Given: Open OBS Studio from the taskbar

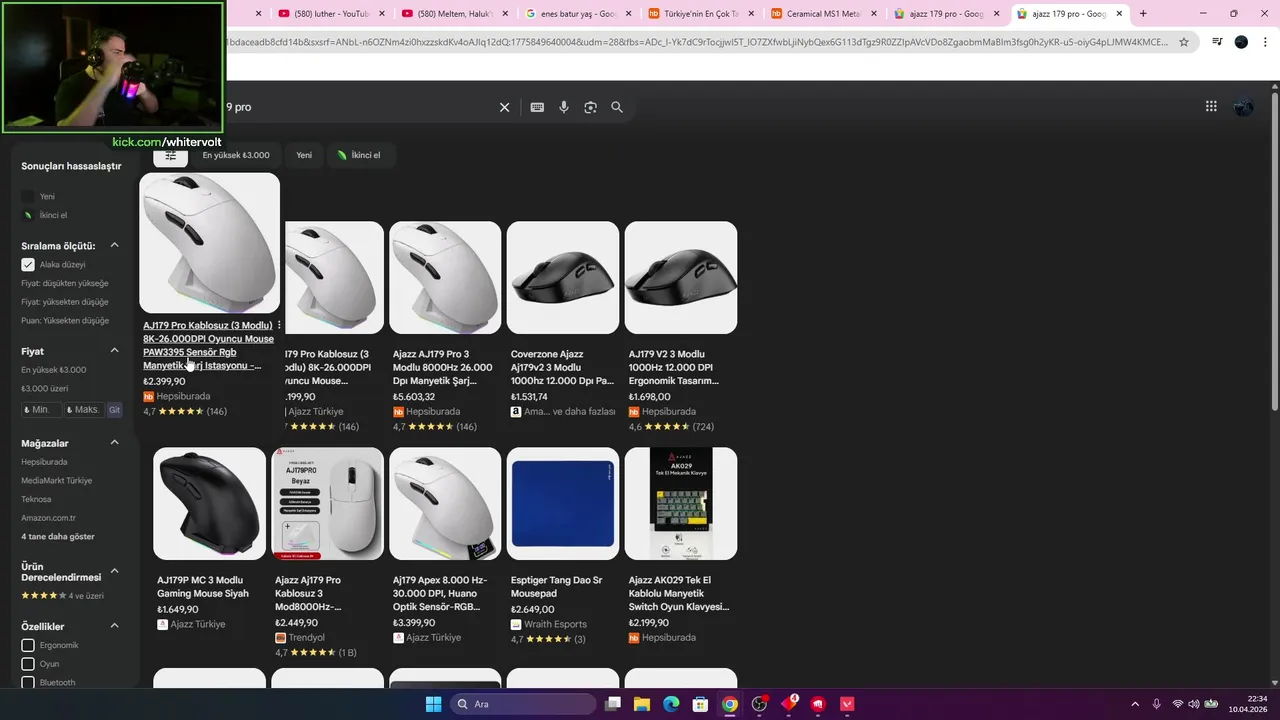Looking at the screenshot, I should click(759, 704).
